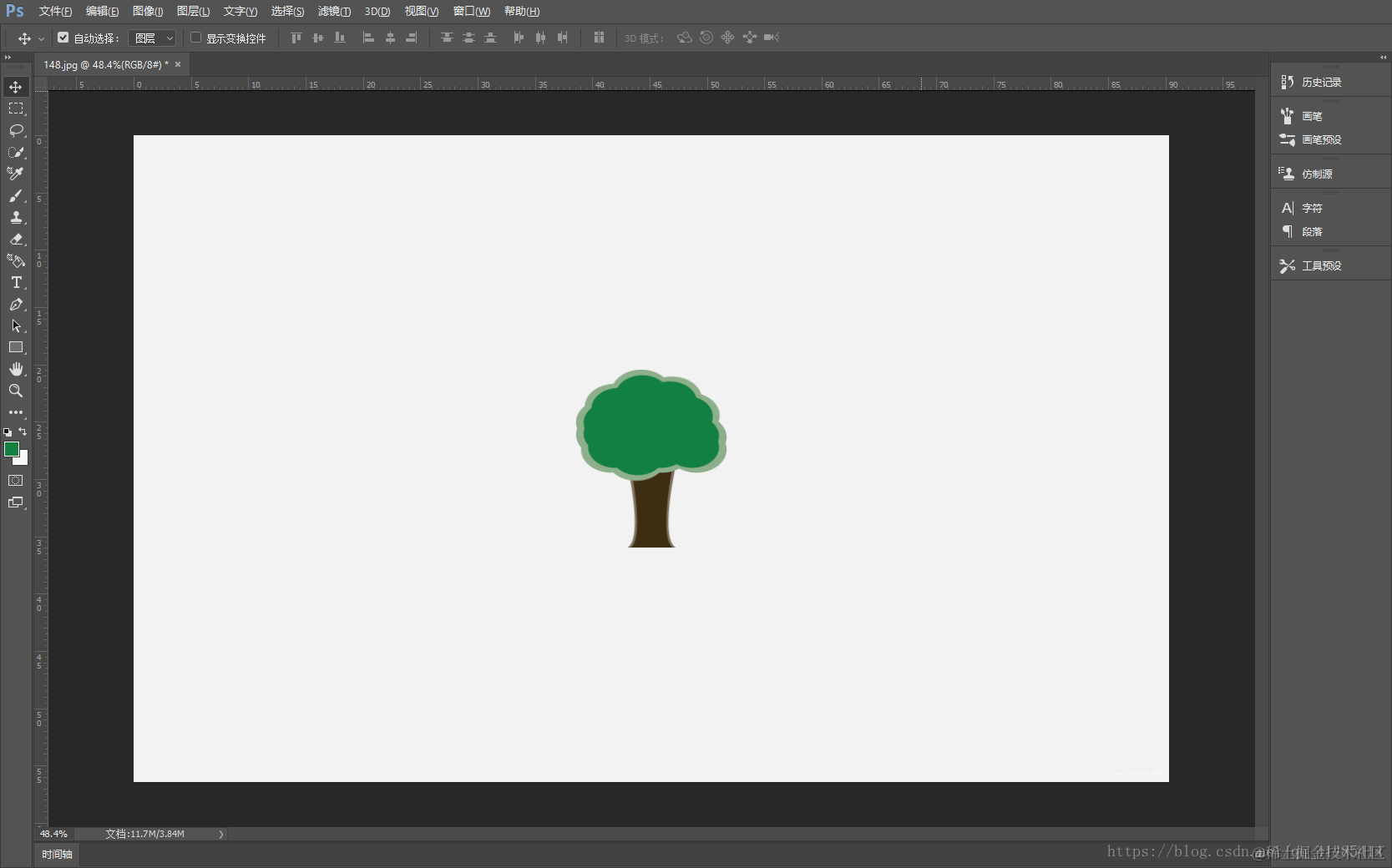
Task: Select the Path Selection tool
Action: [x=16, y=325]
